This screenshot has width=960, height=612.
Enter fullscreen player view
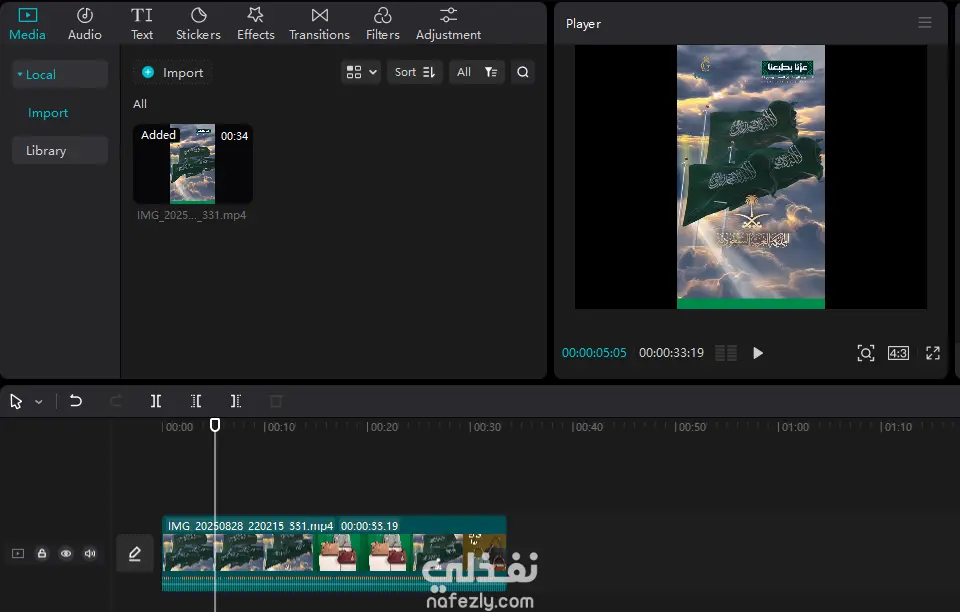point(932,353)
